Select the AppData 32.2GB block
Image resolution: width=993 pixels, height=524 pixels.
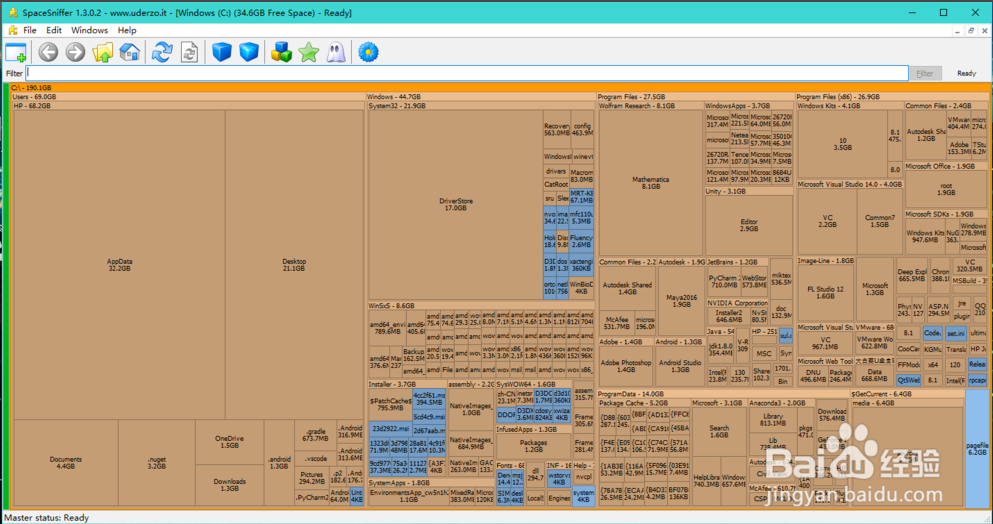click(119, 265)
